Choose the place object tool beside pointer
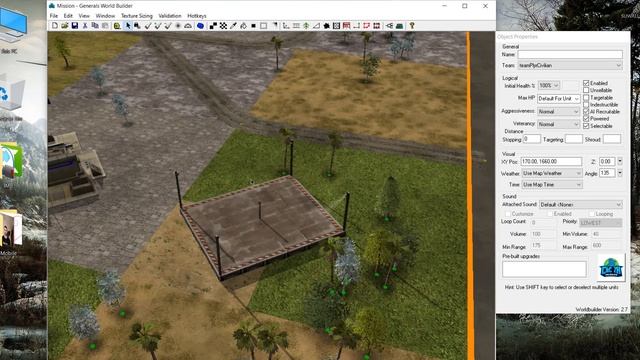Image resolution: width=640 pixels, height=360 pixels. point(137,26)
